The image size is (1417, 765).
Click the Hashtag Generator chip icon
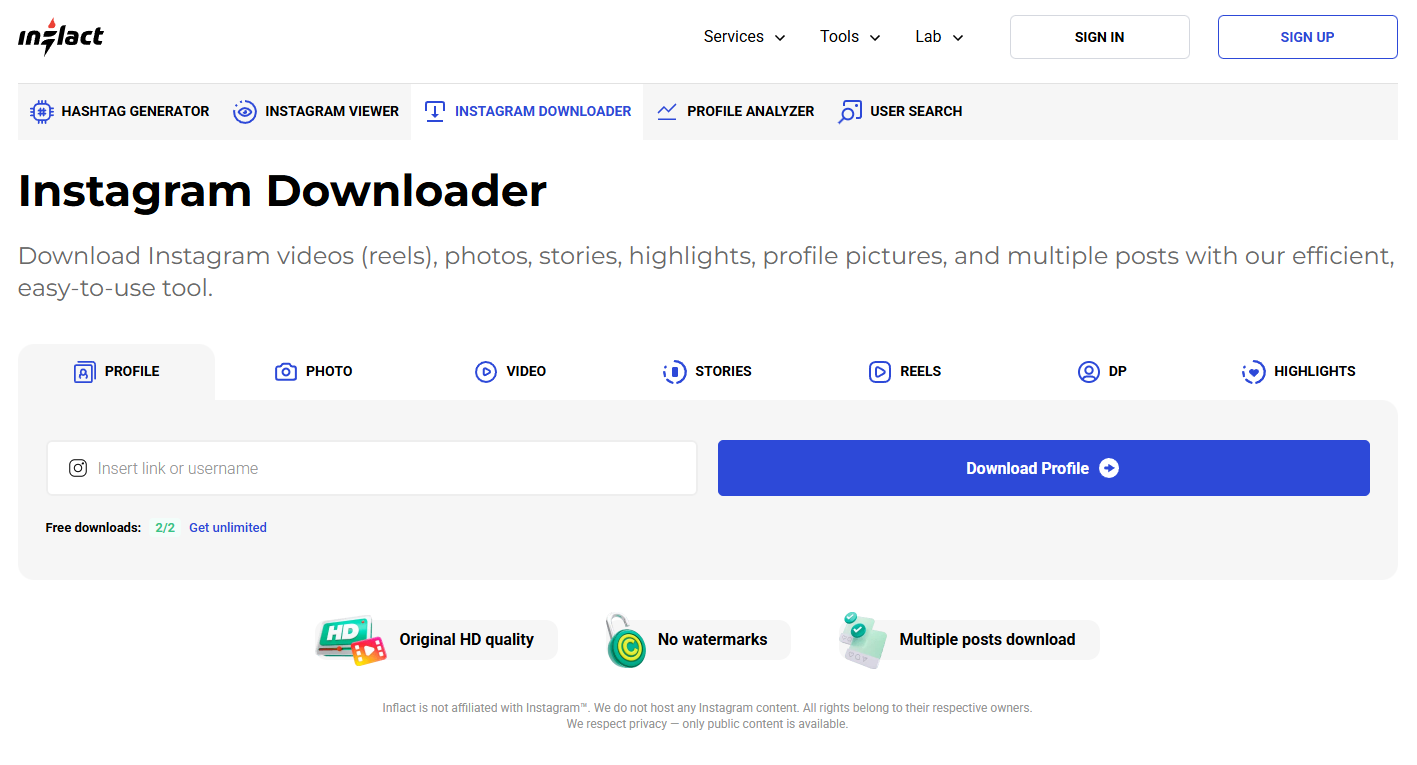tap(41, 112)
